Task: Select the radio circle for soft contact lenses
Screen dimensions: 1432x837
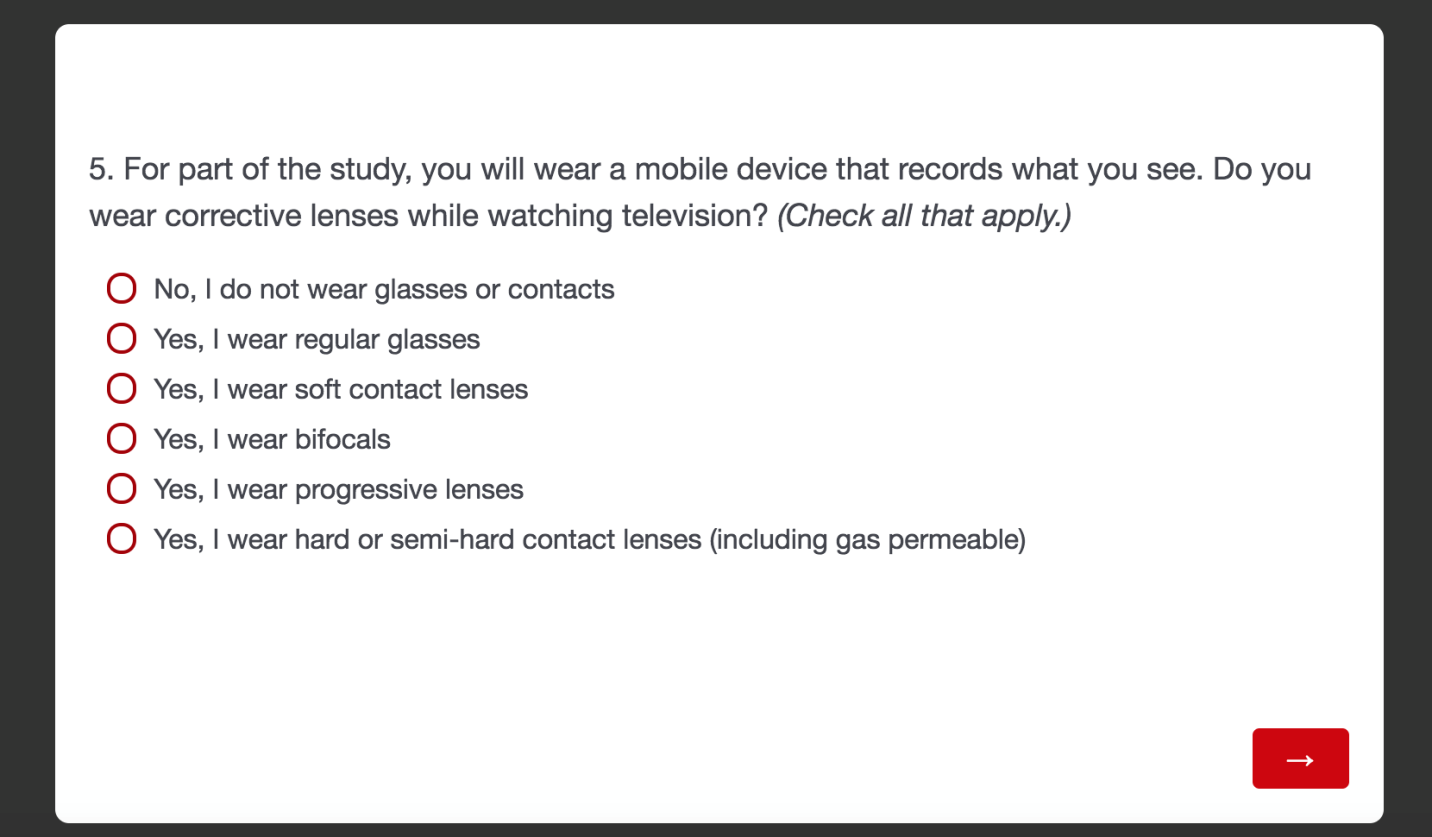Action: pyautogui.click(x=121, y=389)
